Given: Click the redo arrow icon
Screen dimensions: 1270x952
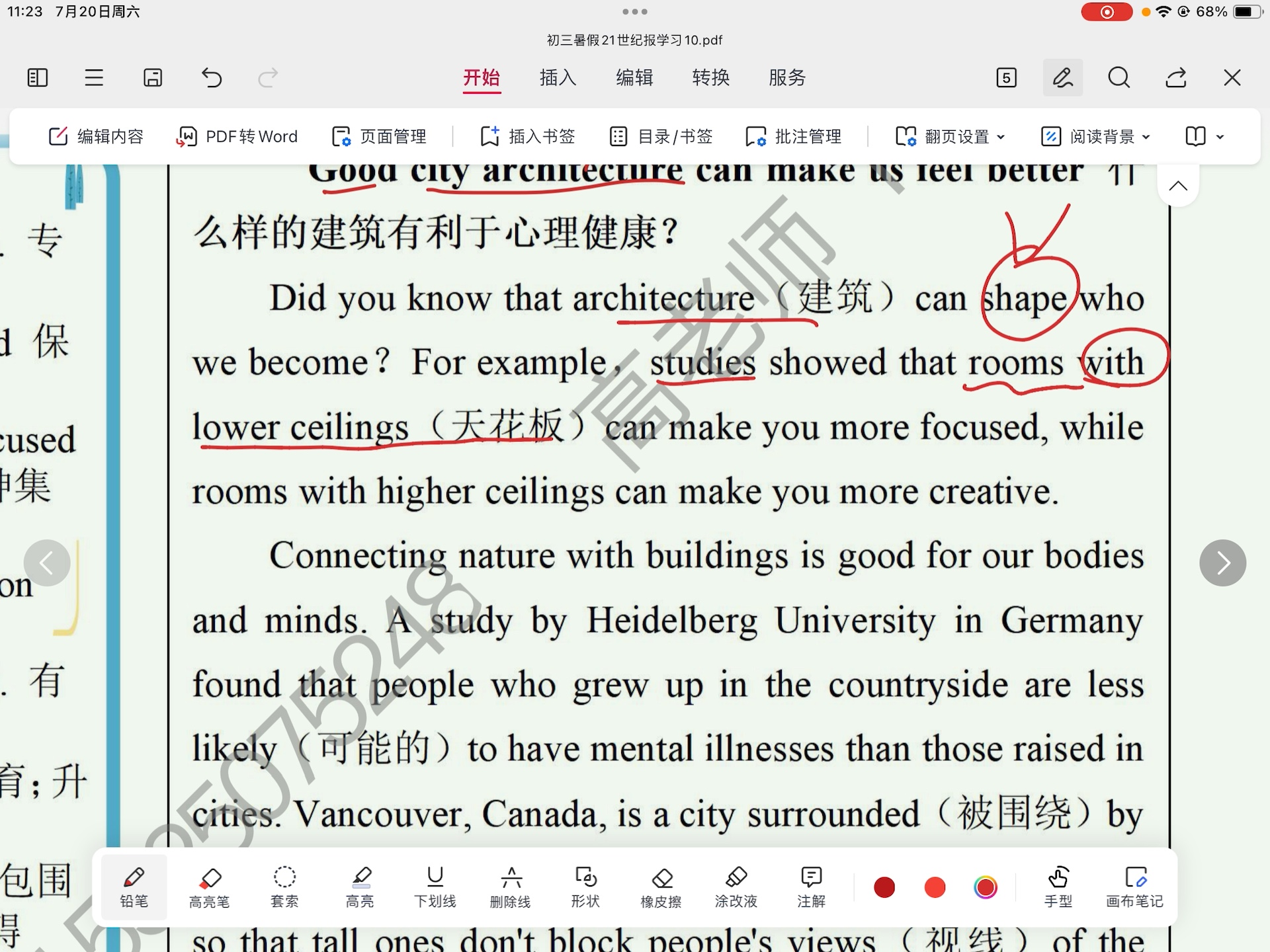Looking at the screenshot, I should [x=268, y=78].
